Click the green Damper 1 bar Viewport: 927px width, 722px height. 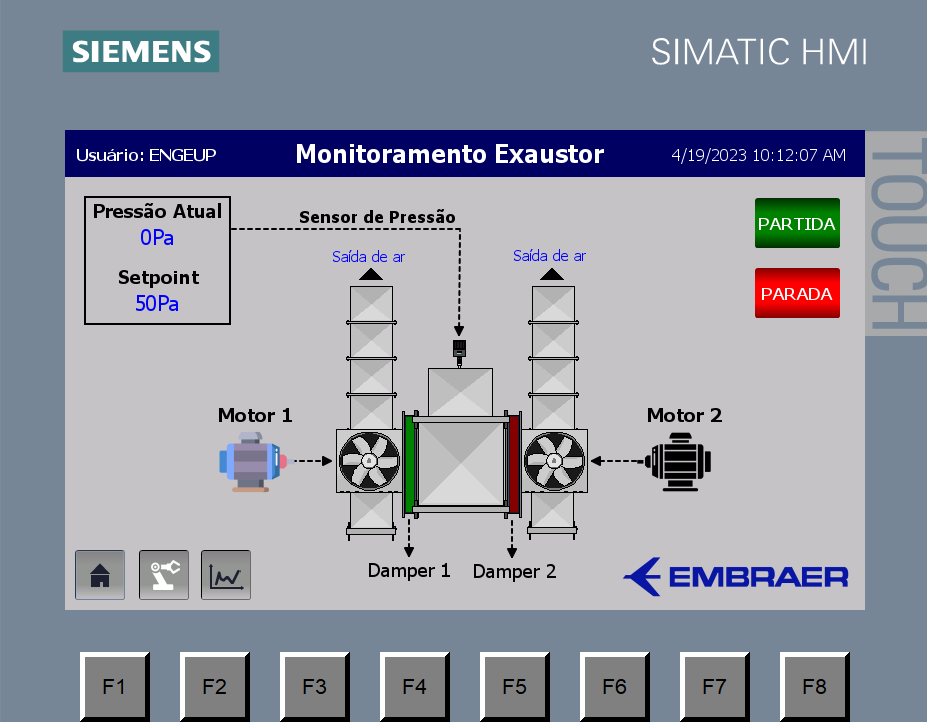409,464
